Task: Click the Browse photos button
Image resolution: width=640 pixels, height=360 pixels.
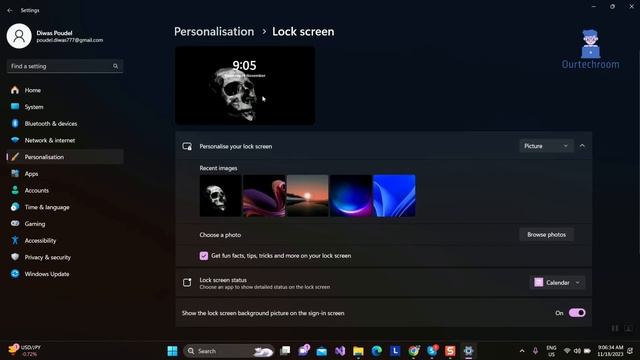Action: click(547, 235)
